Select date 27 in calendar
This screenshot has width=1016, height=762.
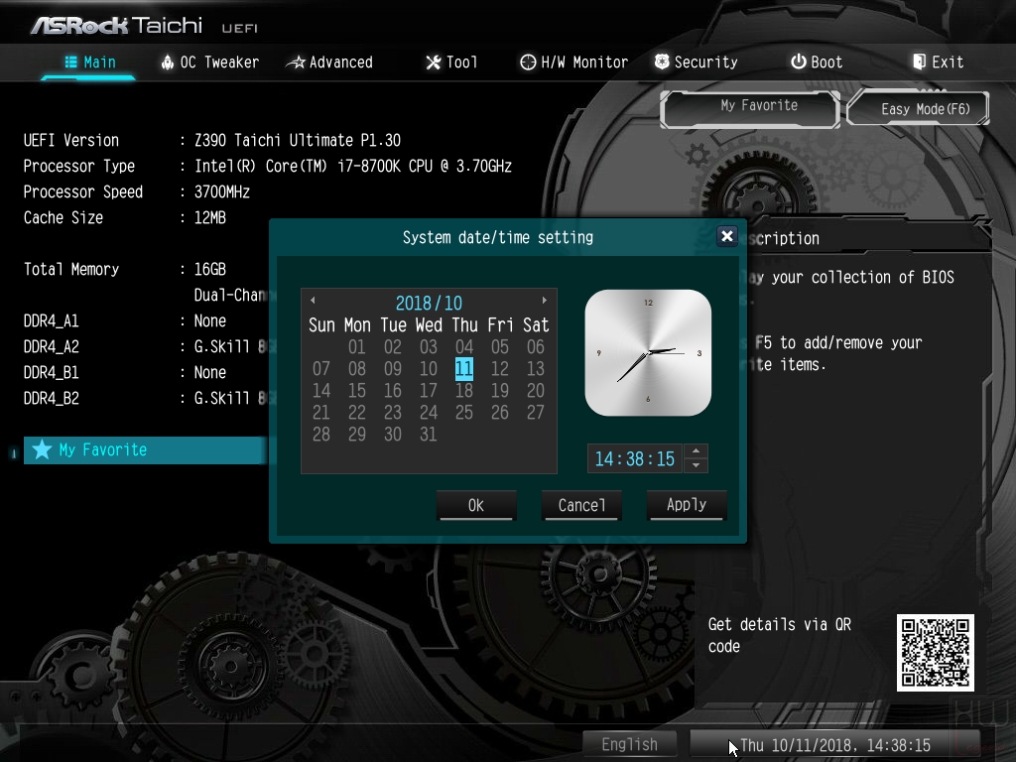(x=535, y=413)
